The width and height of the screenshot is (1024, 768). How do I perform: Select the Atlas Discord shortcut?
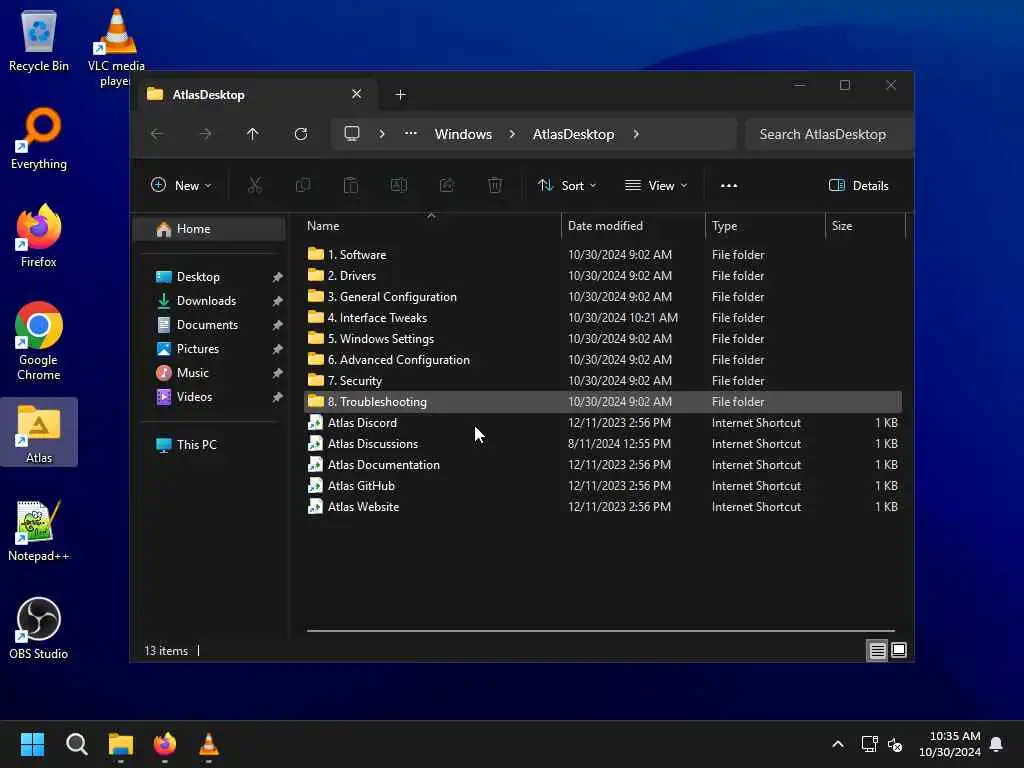603,423
